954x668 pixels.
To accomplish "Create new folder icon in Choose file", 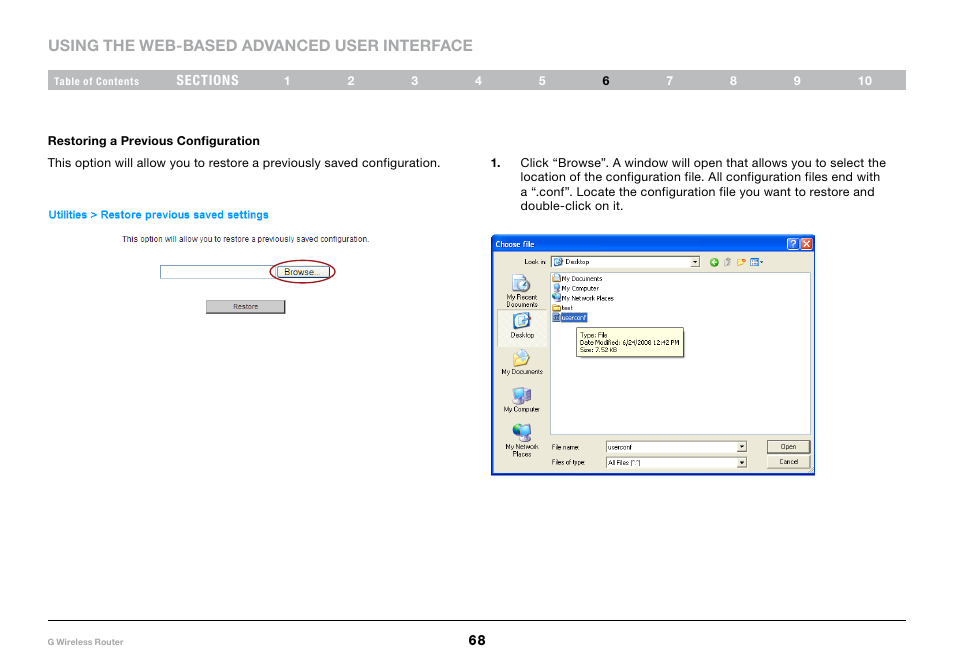I will point(740,262).
